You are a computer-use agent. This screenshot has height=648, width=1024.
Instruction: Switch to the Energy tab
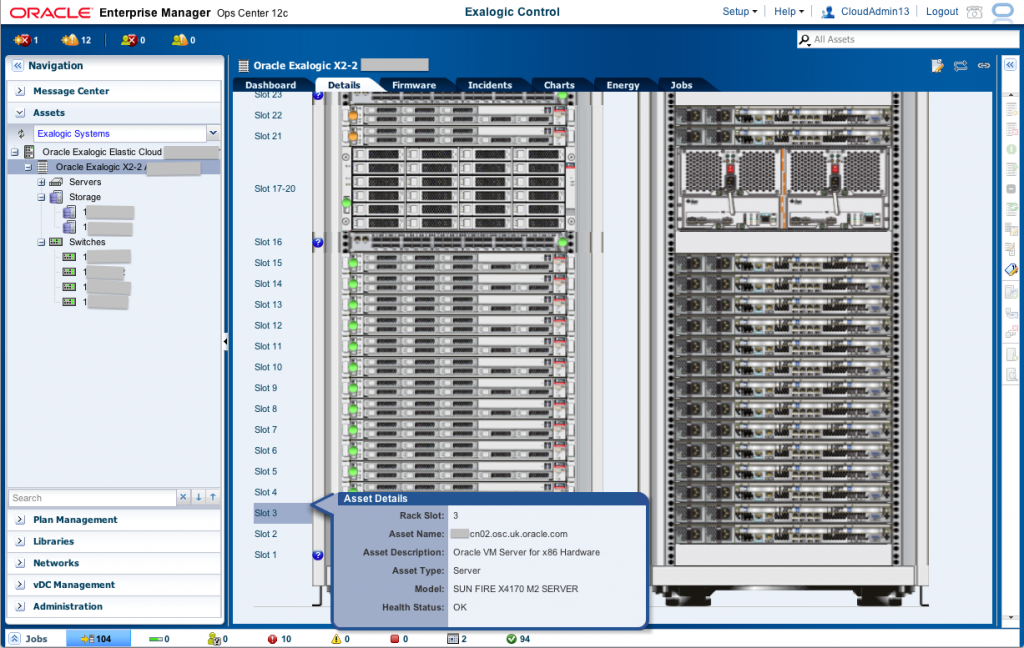pyautogui.click(x=622, y=85)
